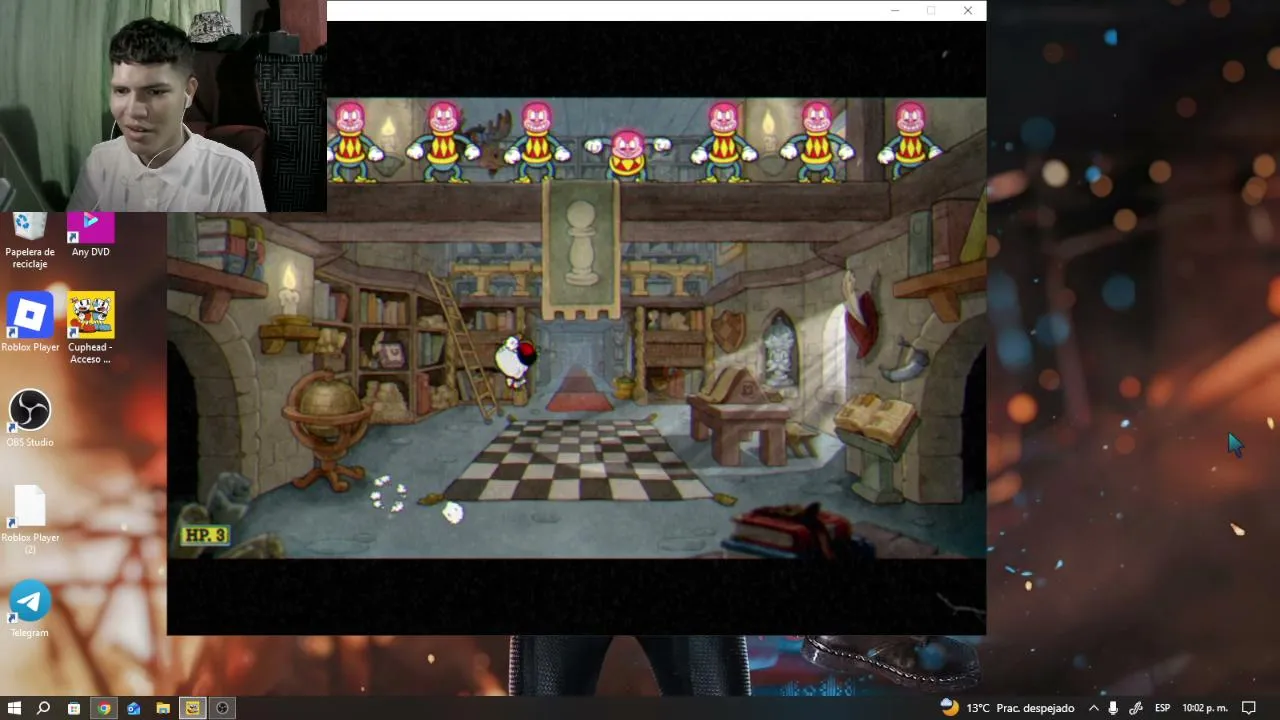Screen dimensions: 1280x720
Task: Open the taskbar search
Action: pos(43,708)
